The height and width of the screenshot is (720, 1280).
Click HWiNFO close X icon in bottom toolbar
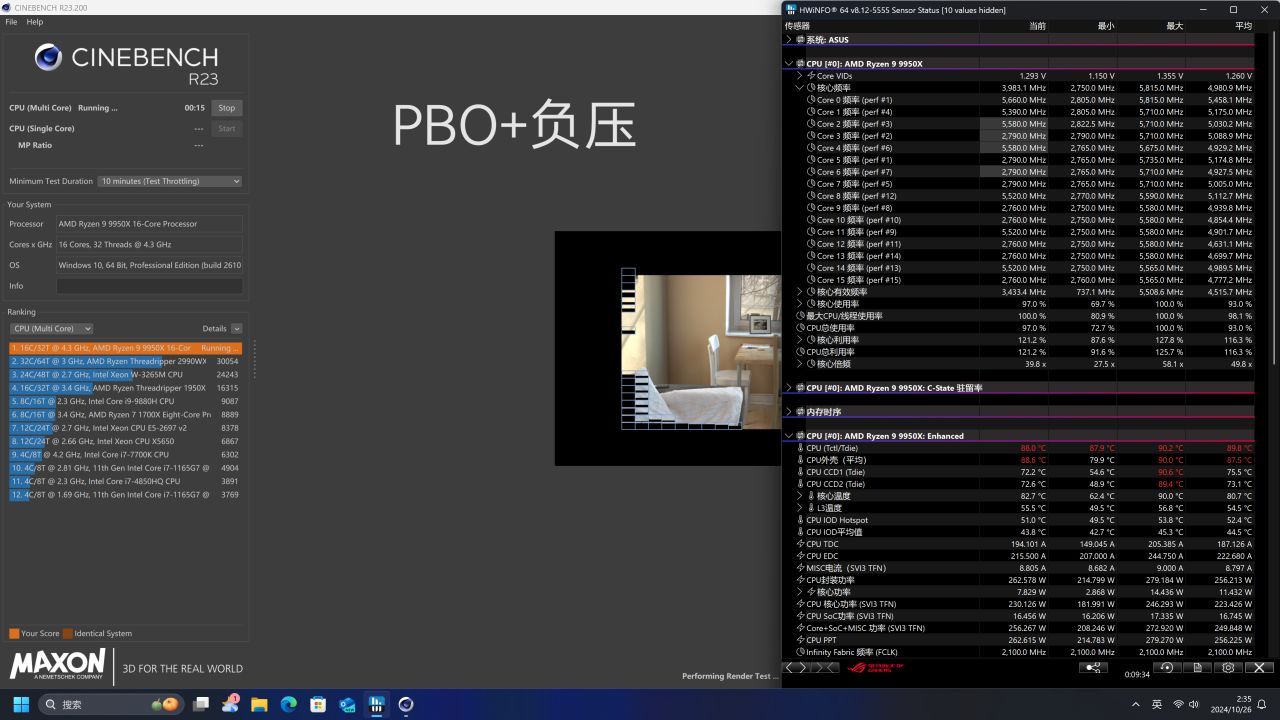tap(1259, 668)
